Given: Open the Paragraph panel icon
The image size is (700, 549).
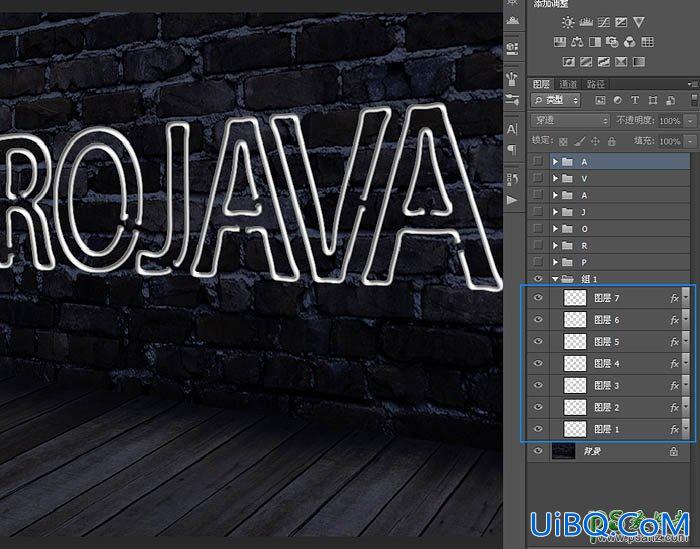Looking at the screenshot, I should tap(512, 149).
